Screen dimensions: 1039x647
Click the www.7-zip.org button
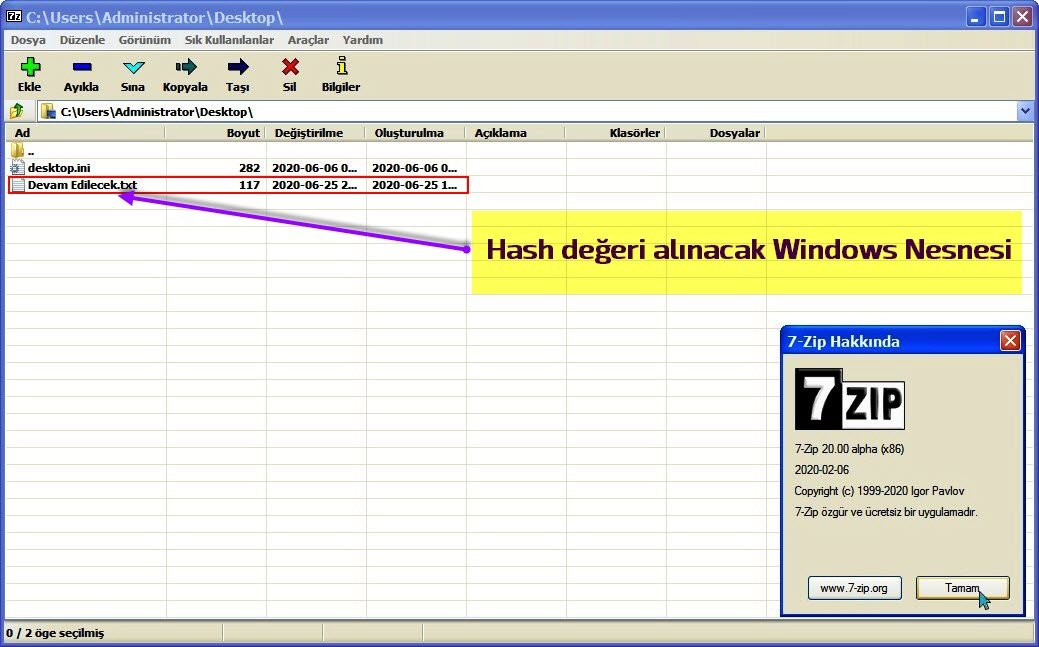pos(854,588)
